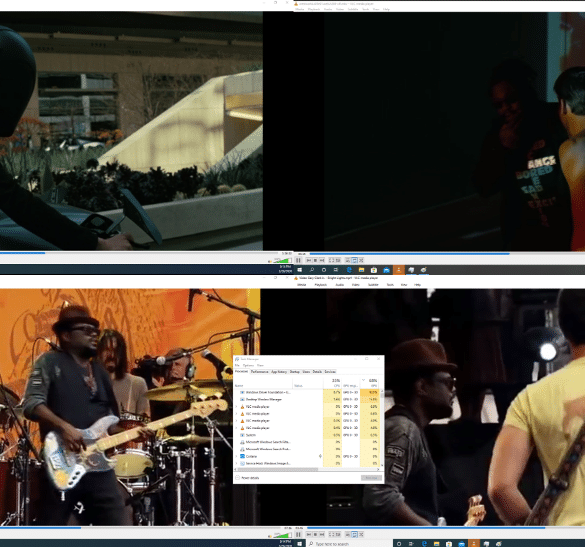585x547 pixels.
Task: Set the volume slider in the lower-left VLC window
Action: click(283, 535)
